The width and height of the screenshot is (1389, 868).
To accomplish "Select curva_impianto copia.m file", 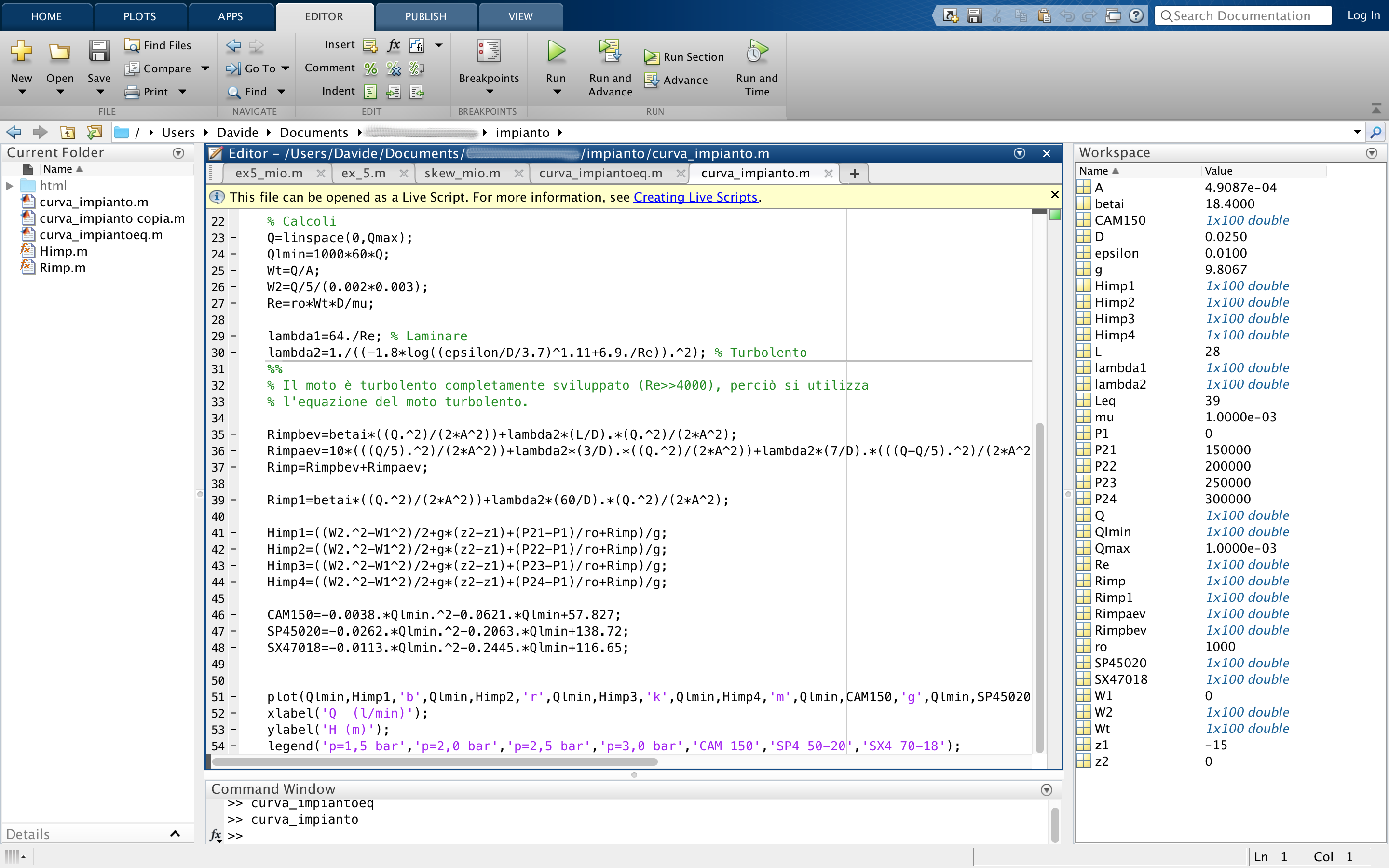I will [112, 218].
